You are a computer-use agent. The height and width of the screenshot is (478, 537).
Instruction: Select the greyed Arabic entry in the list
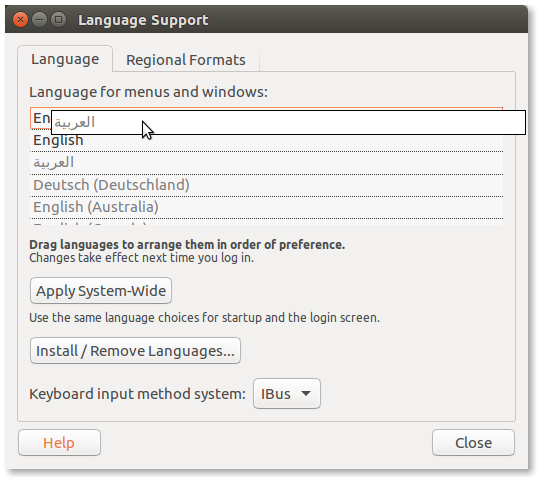coord(266,163)
